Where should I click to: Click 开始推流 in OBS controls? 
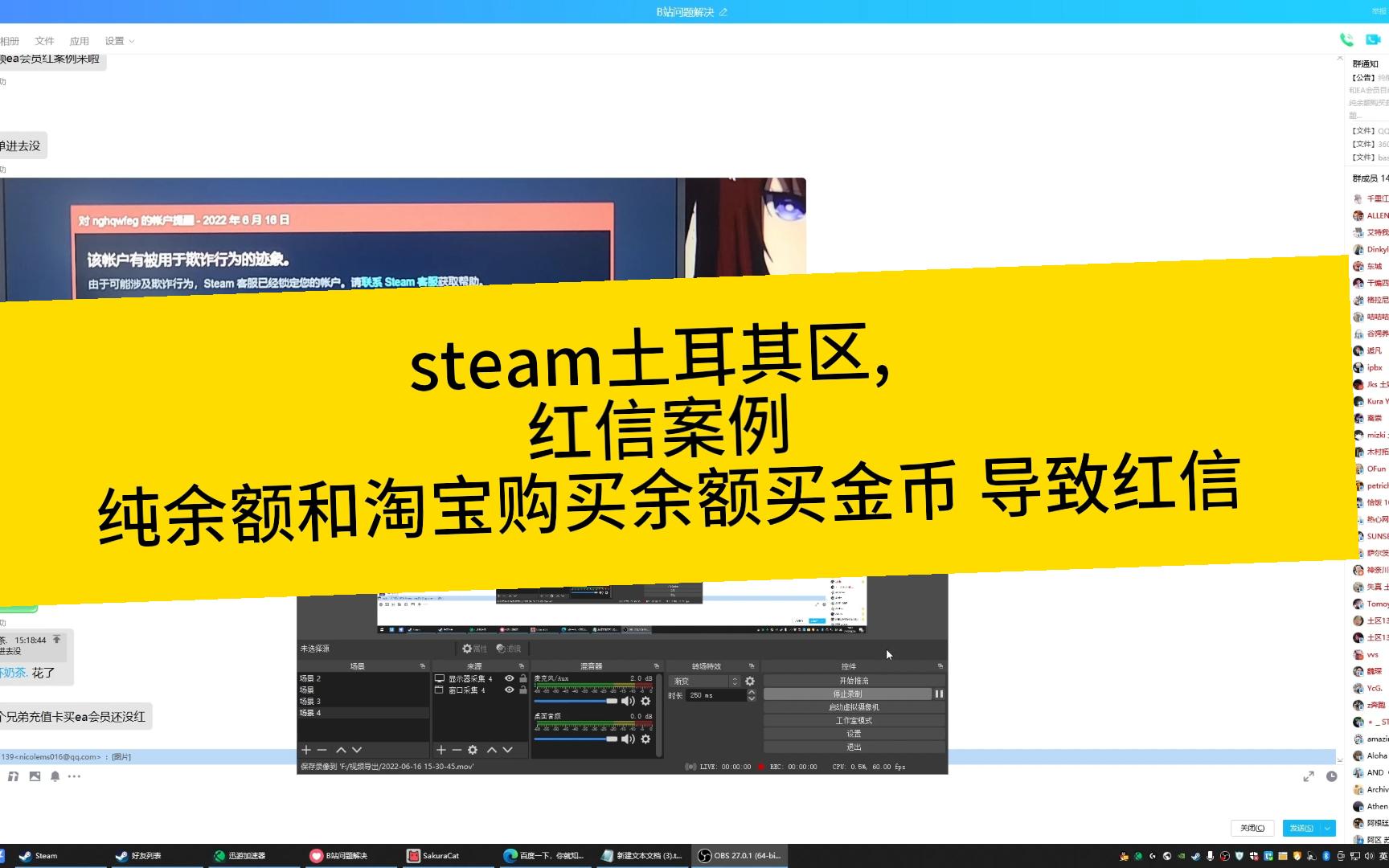pos(854,681)
